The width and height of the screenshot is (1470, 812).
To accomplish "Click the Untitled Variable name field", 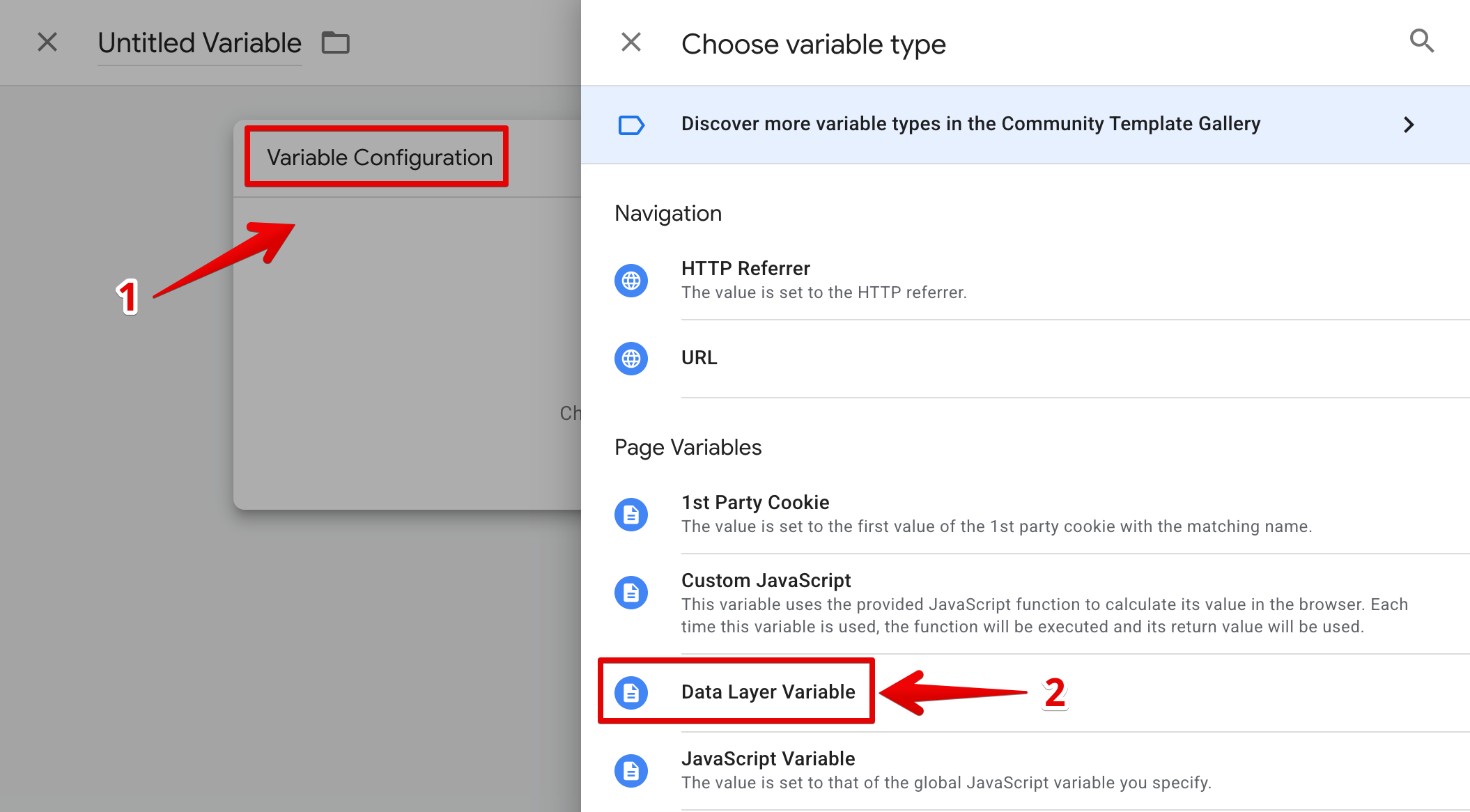I will click(x=199, y=43).
